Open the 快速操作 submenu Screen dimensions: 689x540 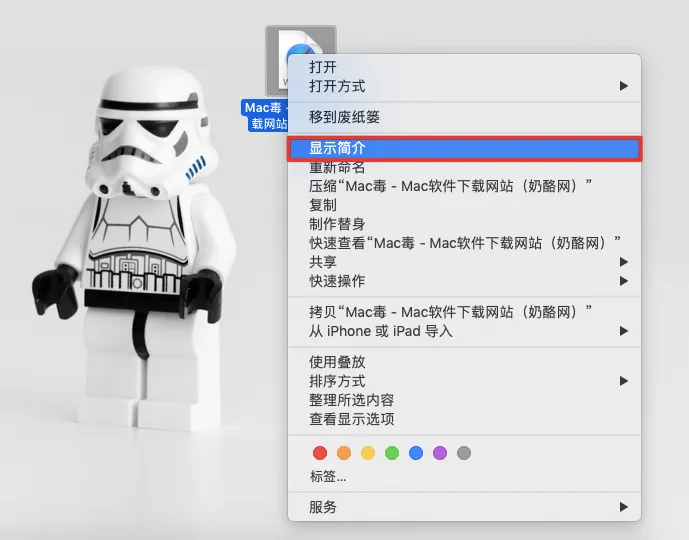(464, 281)
